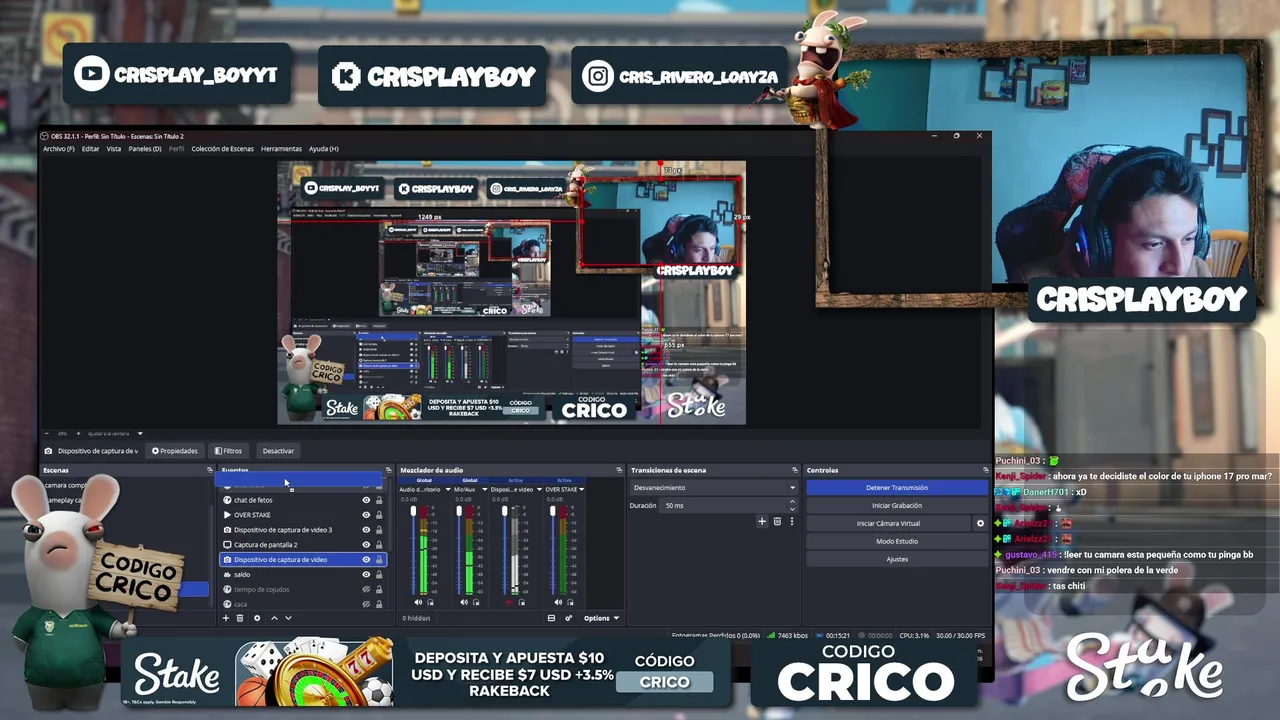Lock icon for the saldo source
Screen dimensions: 1280x720
point(379,575)
